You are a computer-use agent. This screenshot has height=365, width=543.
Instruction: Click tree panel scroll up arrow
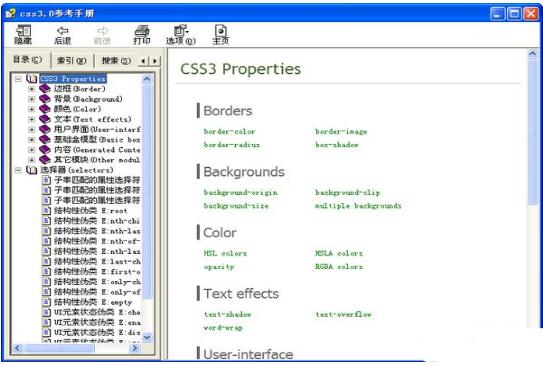click(147, 79)
